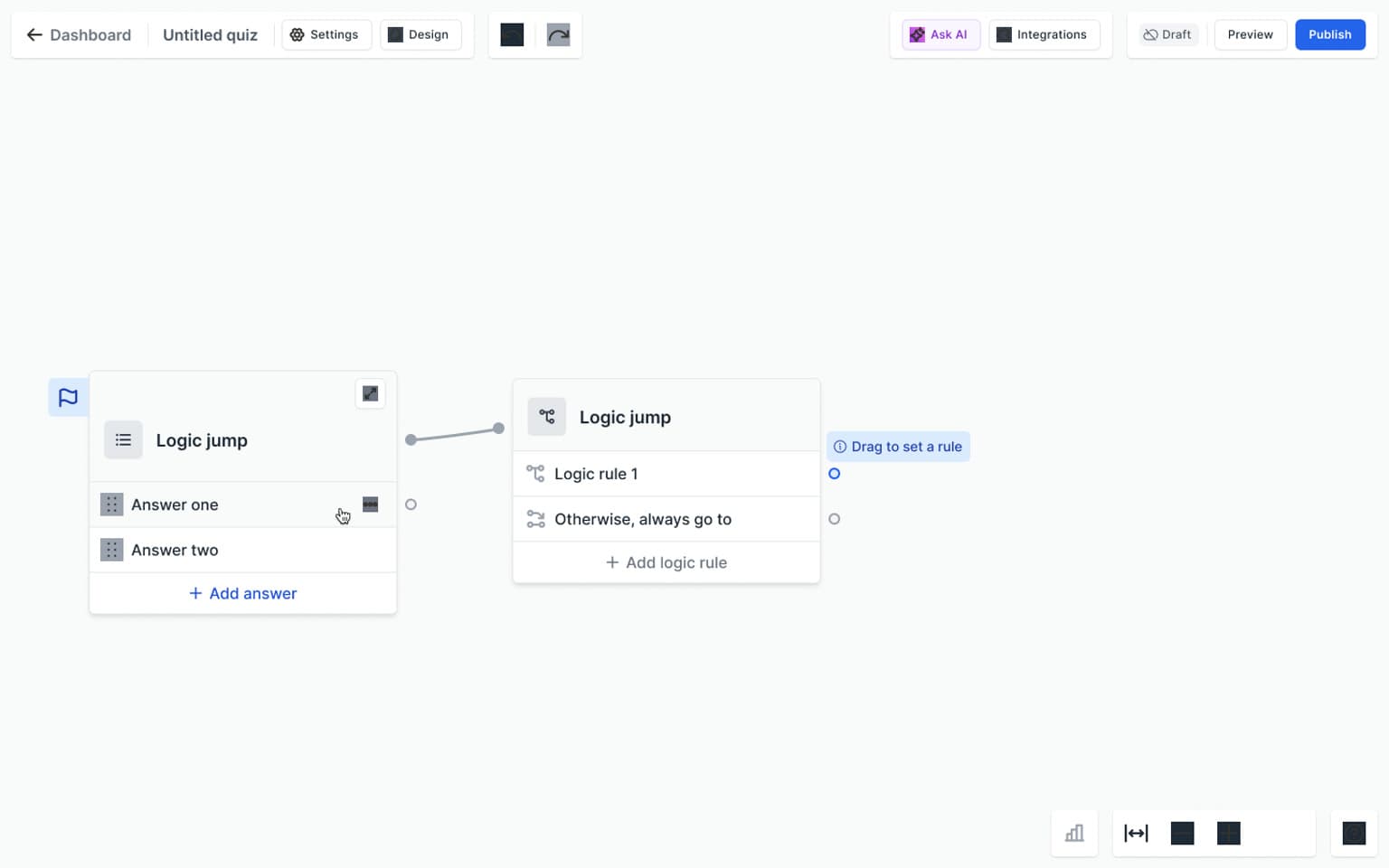Screen dimensions: 1389x868
Task: Click the Otherwise fallback route icon
Action: pos(535,519)
